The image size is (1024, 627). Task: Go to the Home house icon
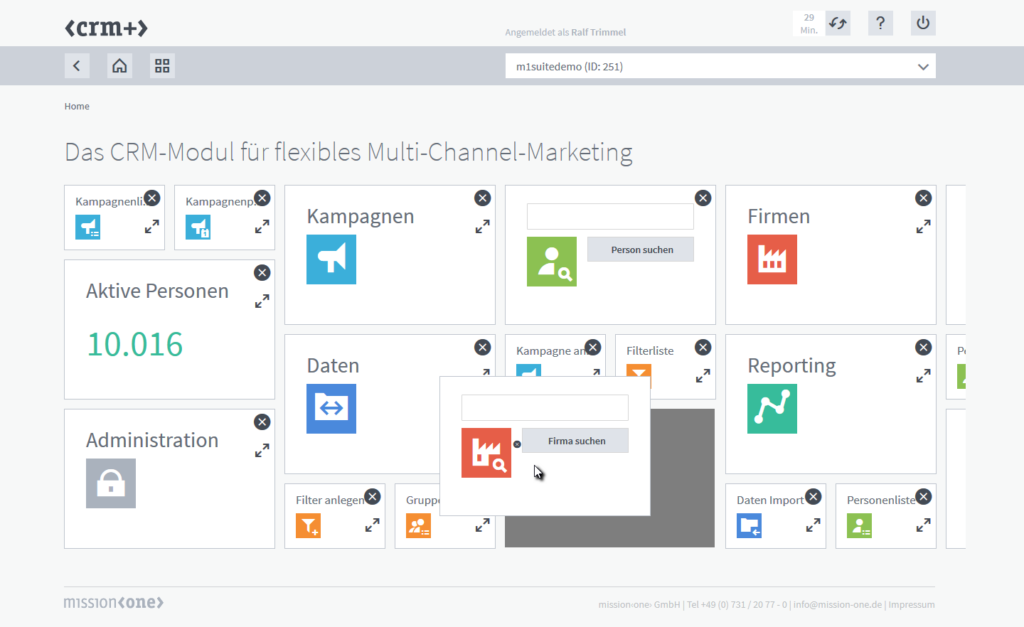119,66
